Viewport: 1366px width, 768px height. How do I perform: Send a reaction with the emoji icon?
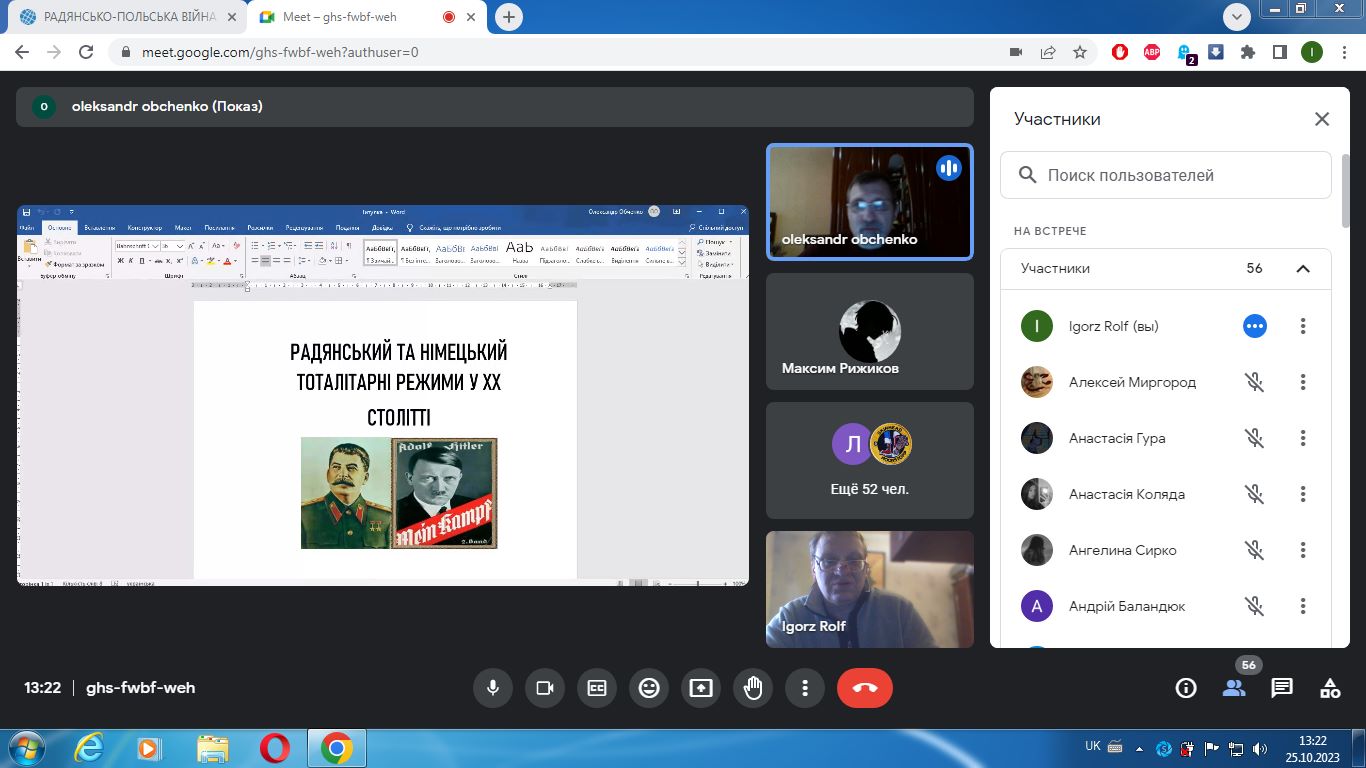click(649, 688)
